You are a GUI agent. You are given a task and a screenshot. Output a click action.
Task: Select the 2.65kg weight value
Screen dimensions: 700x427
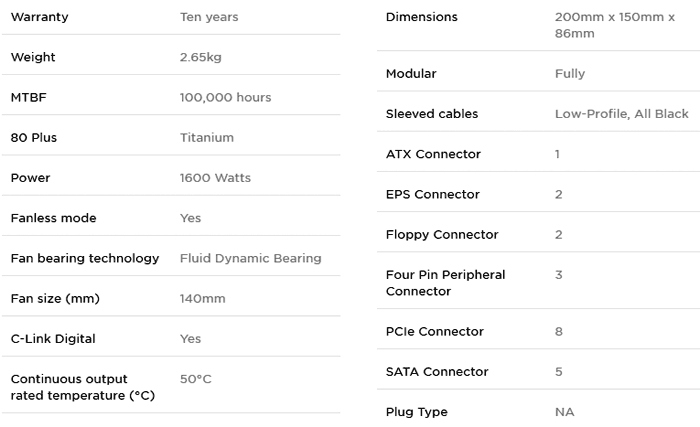(x=200, y=57)
